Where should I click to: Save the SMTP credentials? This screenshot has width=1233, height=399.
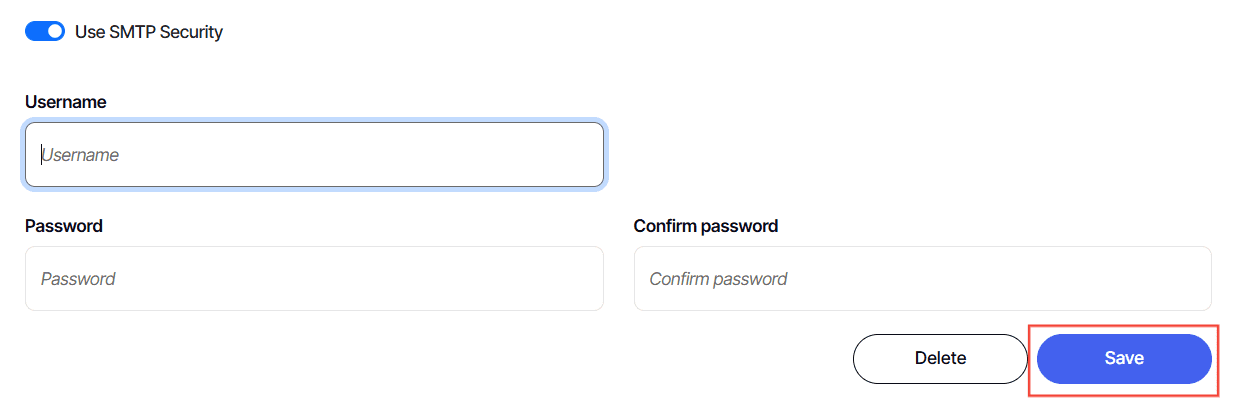[1124, 358]
